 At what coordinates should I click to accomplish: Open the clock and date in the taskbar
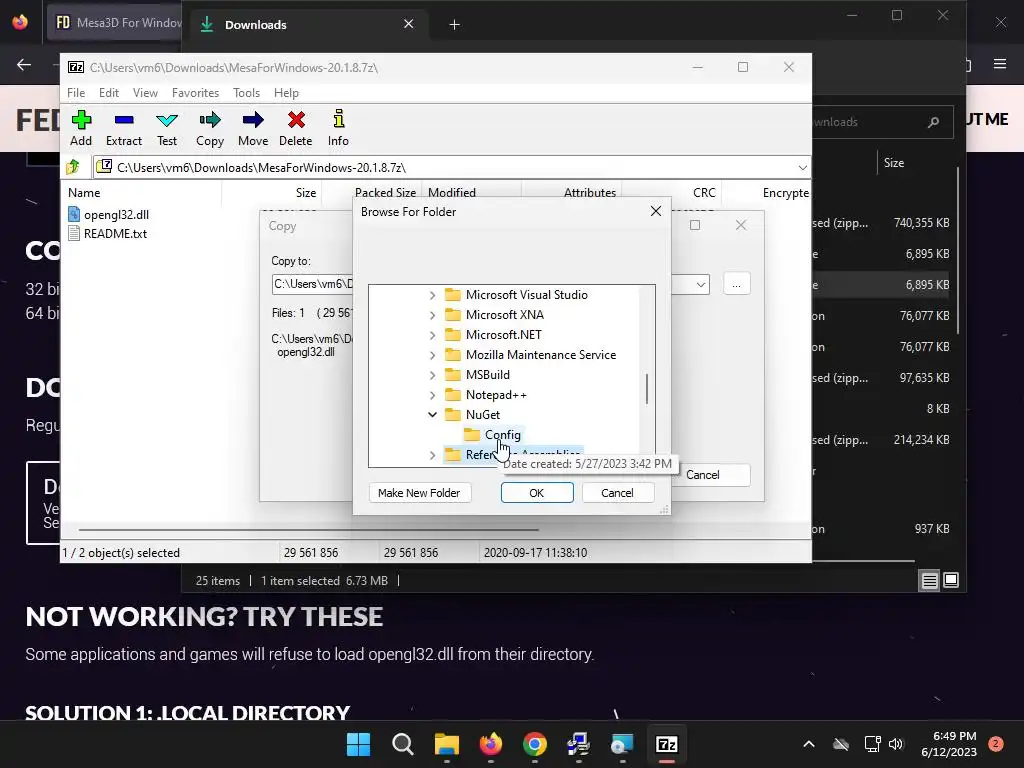[x=949, y=744]
